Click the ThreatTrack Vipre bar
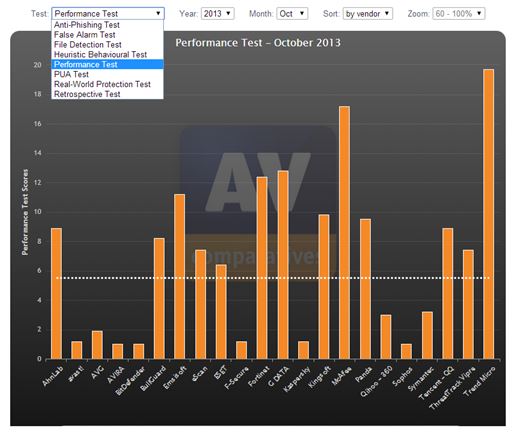 click(x=468, y=304)
